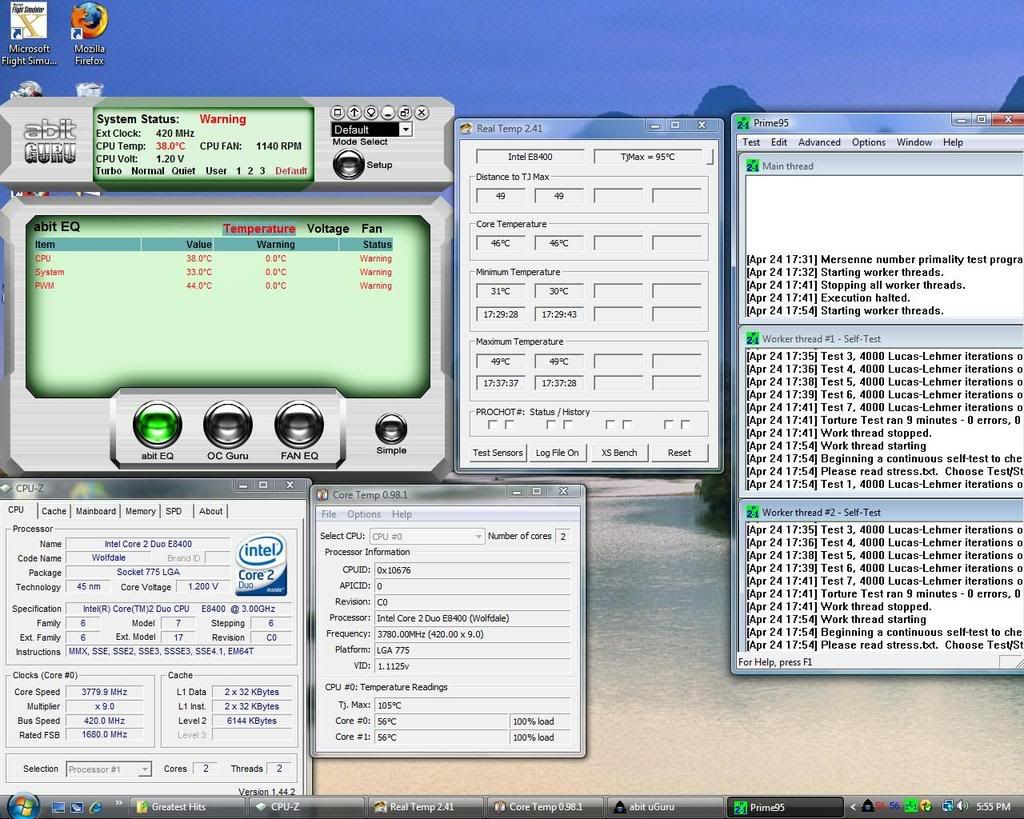This screenshot has width=1024, height=819.
Task: Switch abit Guru to Simple view
Action: point(391,429)
